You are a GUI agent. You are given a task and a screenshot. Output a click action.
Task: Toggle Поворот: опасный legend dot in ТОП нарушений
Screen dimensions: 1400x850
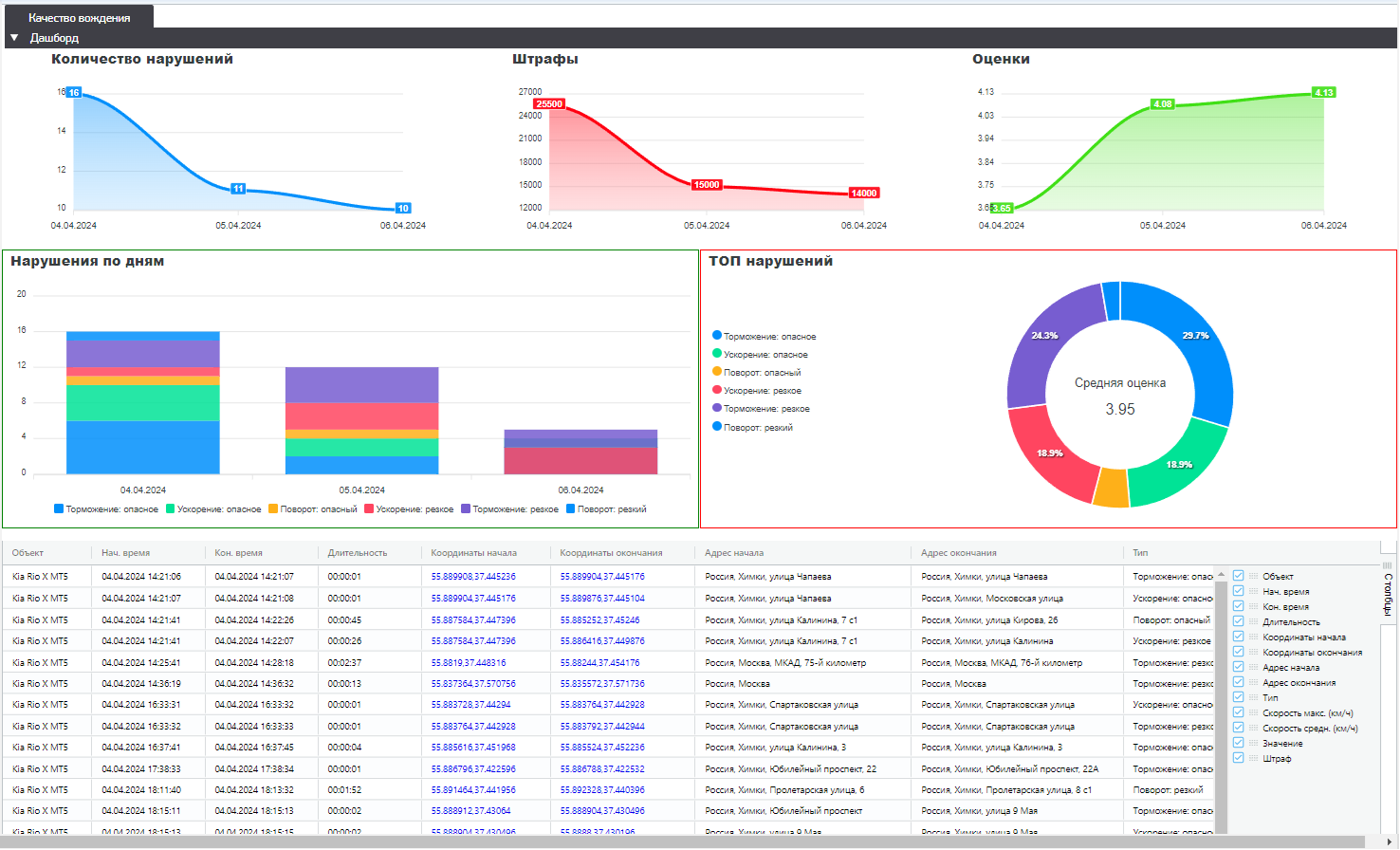click(717, 372)
